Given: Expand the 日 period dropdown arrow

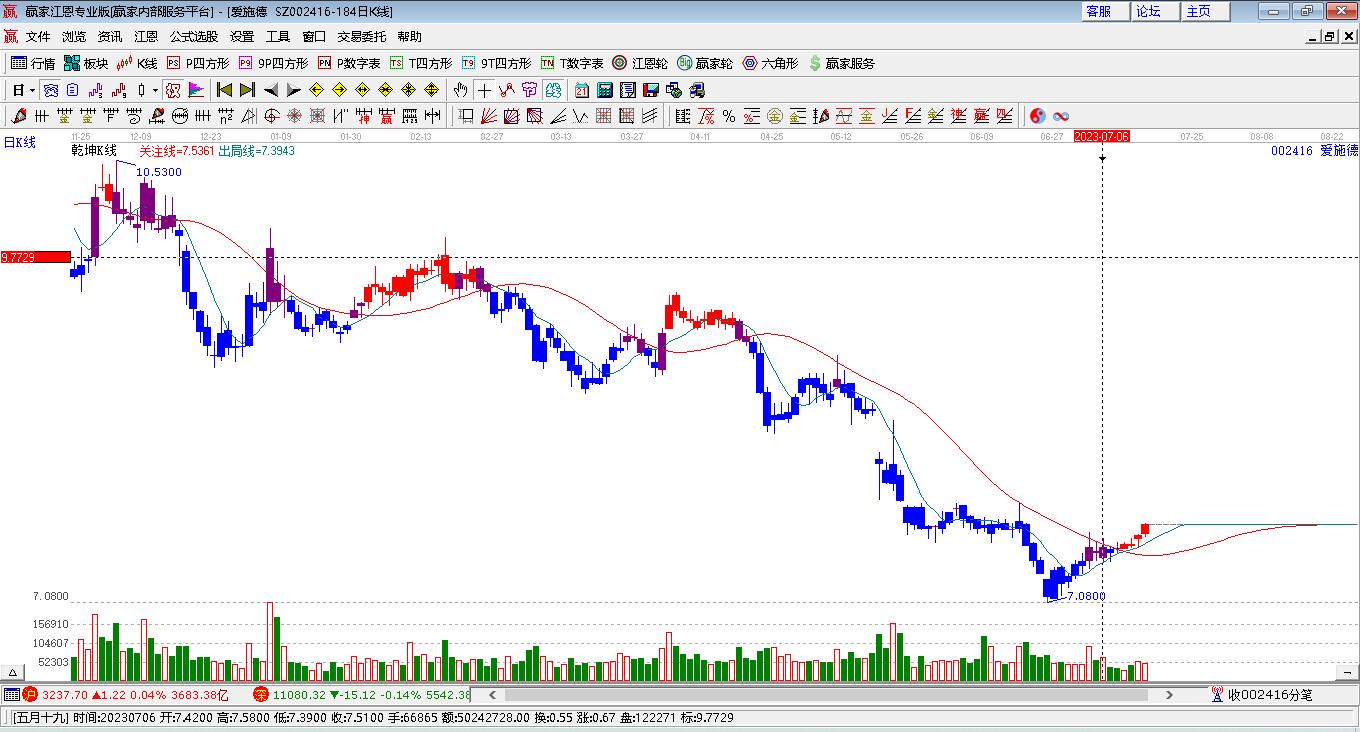Looking at the screenshot, I should pyautogui.click(x=33, y=90).
